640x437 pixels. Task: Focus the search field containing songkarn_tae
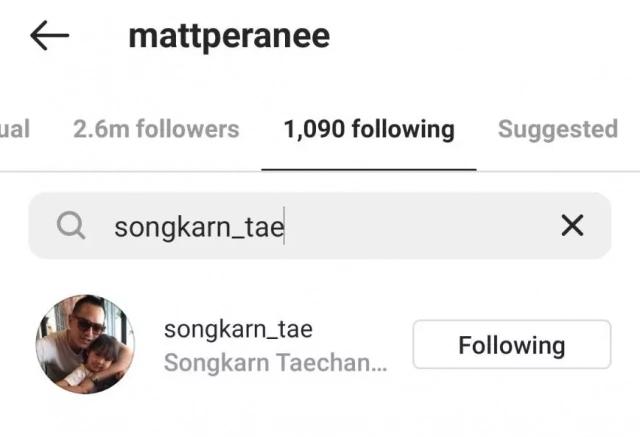320,226
